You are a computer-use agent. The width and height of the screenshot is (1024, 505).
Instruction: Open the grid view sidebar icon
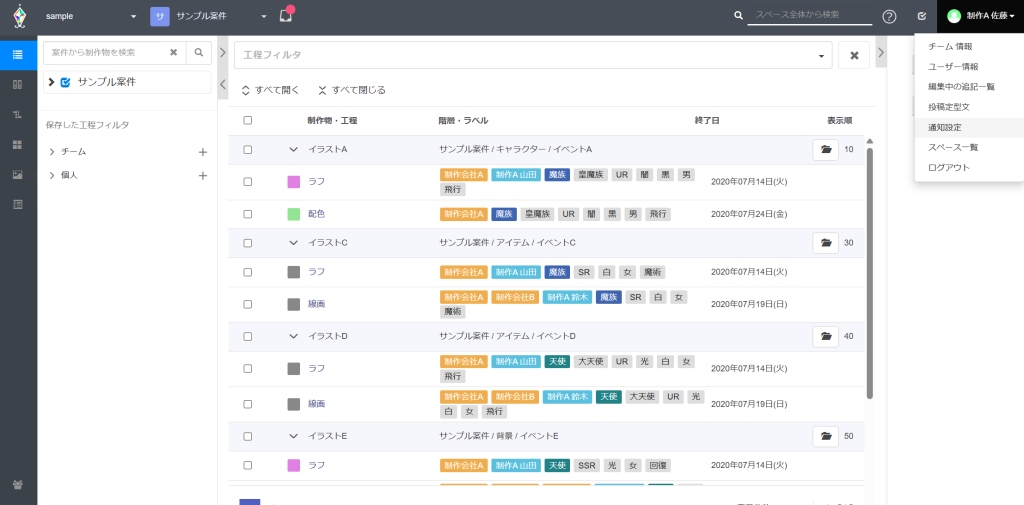pyautogui.click(x=18, y=145)
